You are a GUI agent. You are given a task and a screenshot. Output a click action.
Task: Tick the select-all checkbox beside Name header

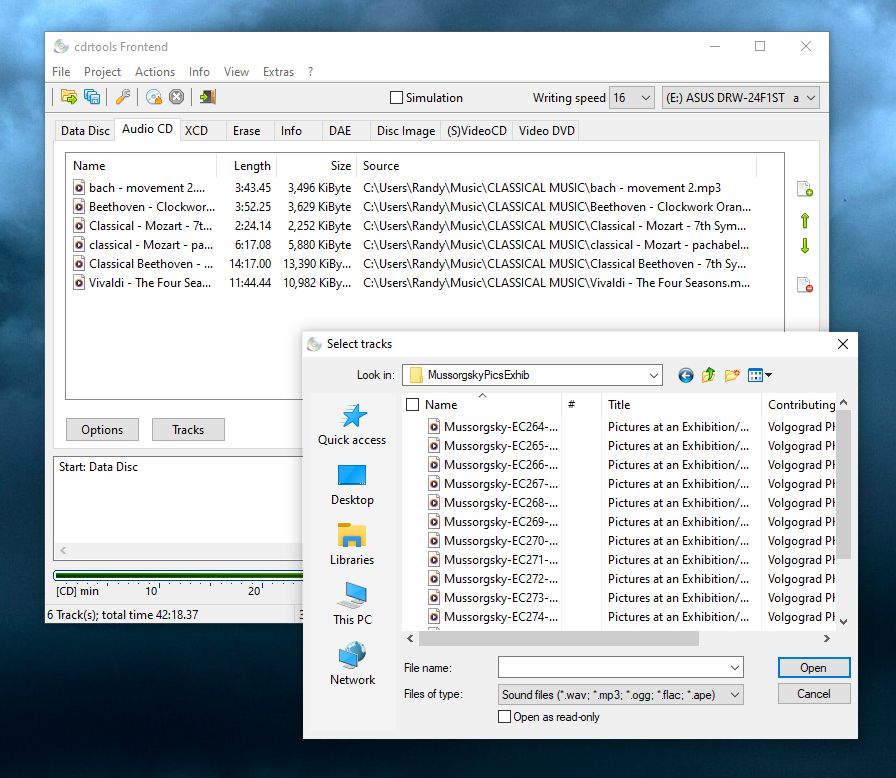(412, 404)
